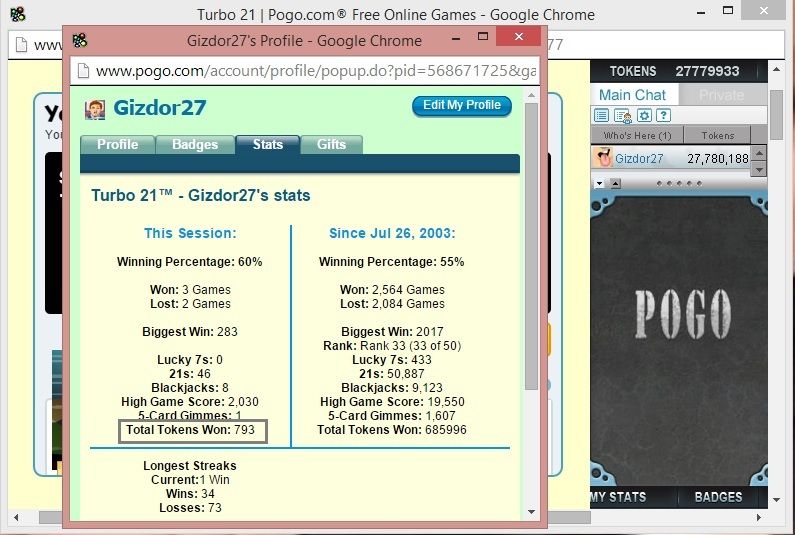Open MY STATS in game panel
This screenshot has width=795, height=535.
coord(619,497)
